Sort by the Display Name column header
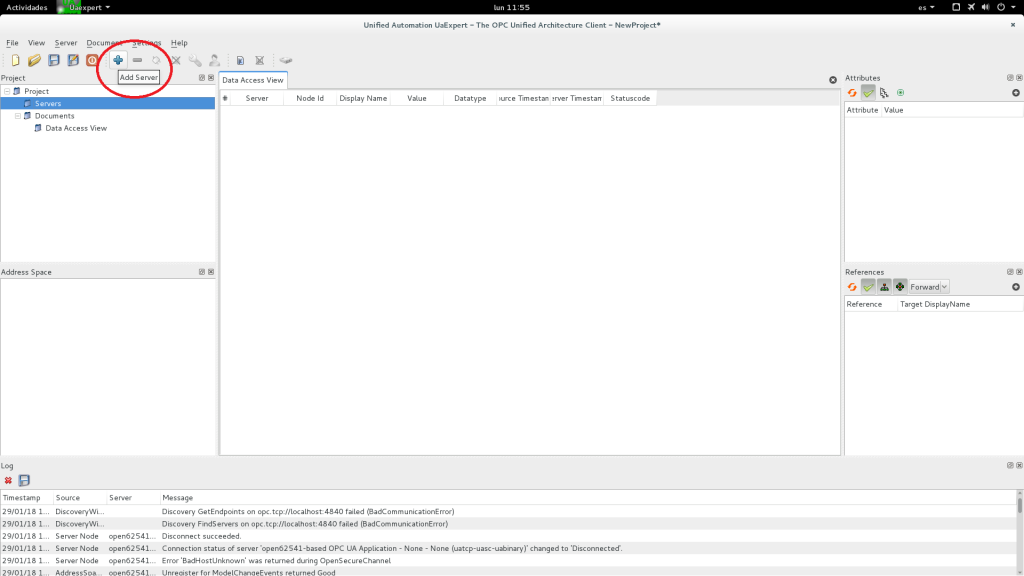The image size is (1024, 576). pos(363,98)
